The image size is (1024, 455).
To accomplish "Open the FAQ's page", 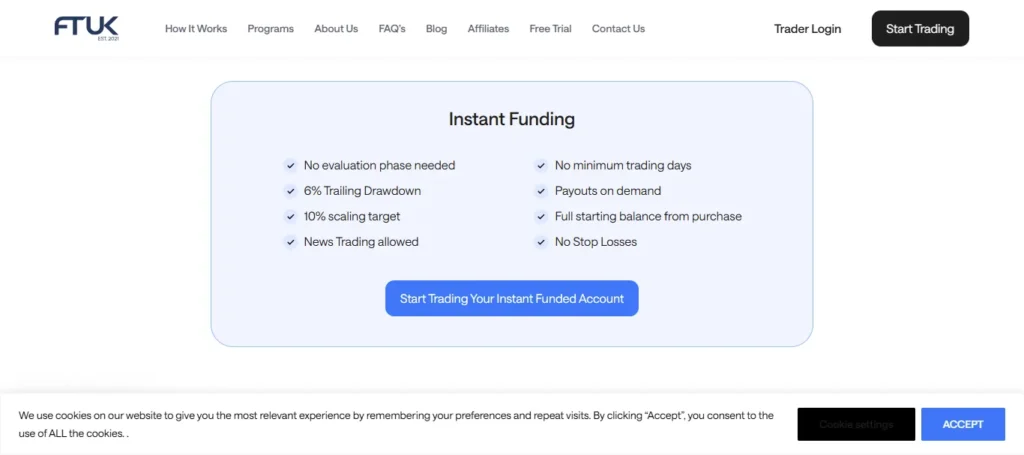I will click(392, 29).
